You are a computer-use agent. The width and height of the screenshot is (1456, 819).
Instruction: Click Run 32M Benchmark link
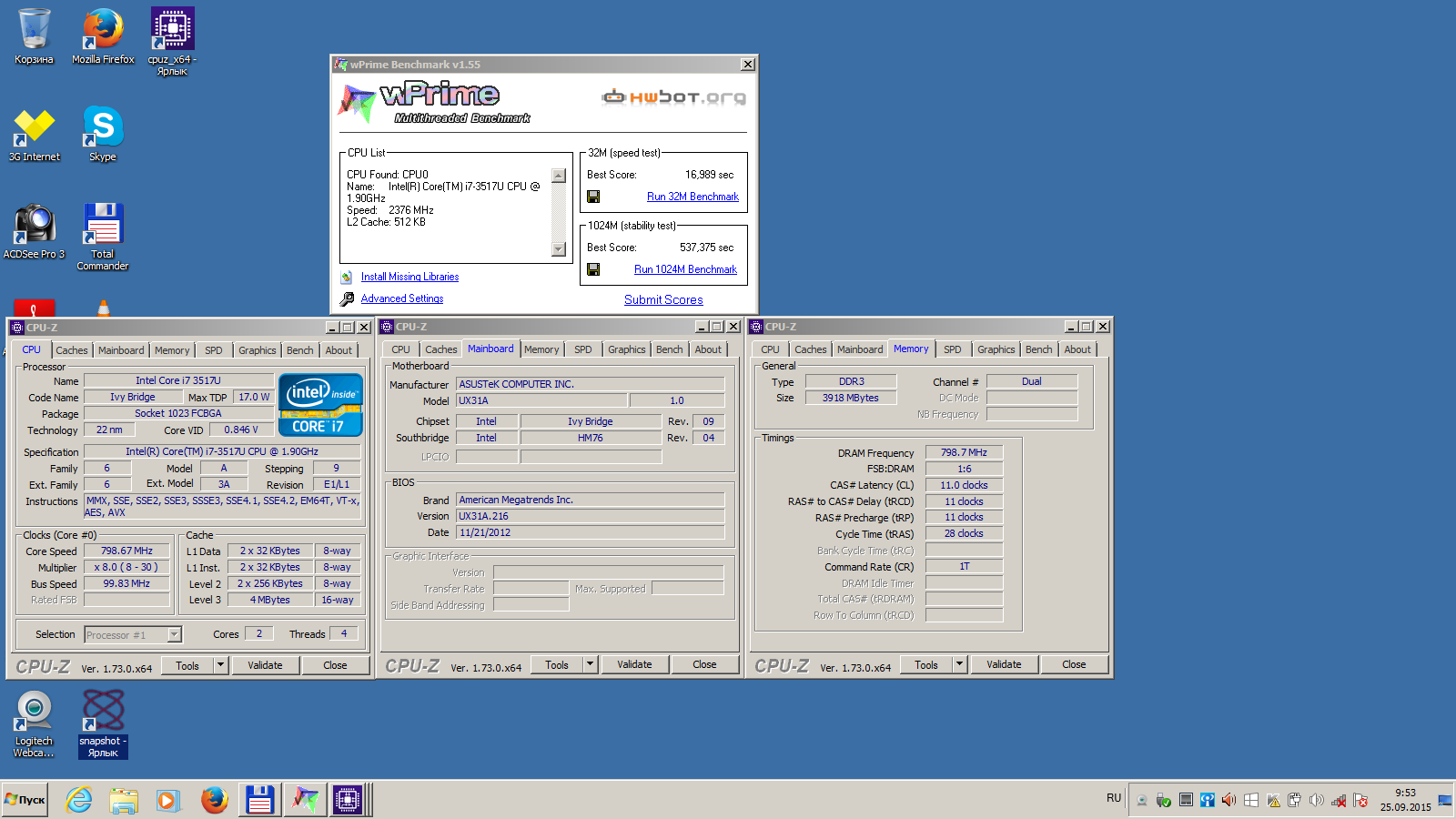[693, 197]
